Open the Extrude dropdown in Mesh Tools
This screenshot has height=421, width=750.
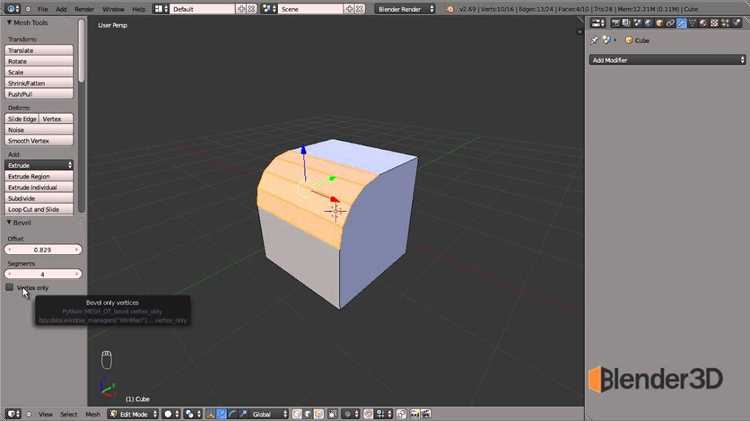point(39,165)
